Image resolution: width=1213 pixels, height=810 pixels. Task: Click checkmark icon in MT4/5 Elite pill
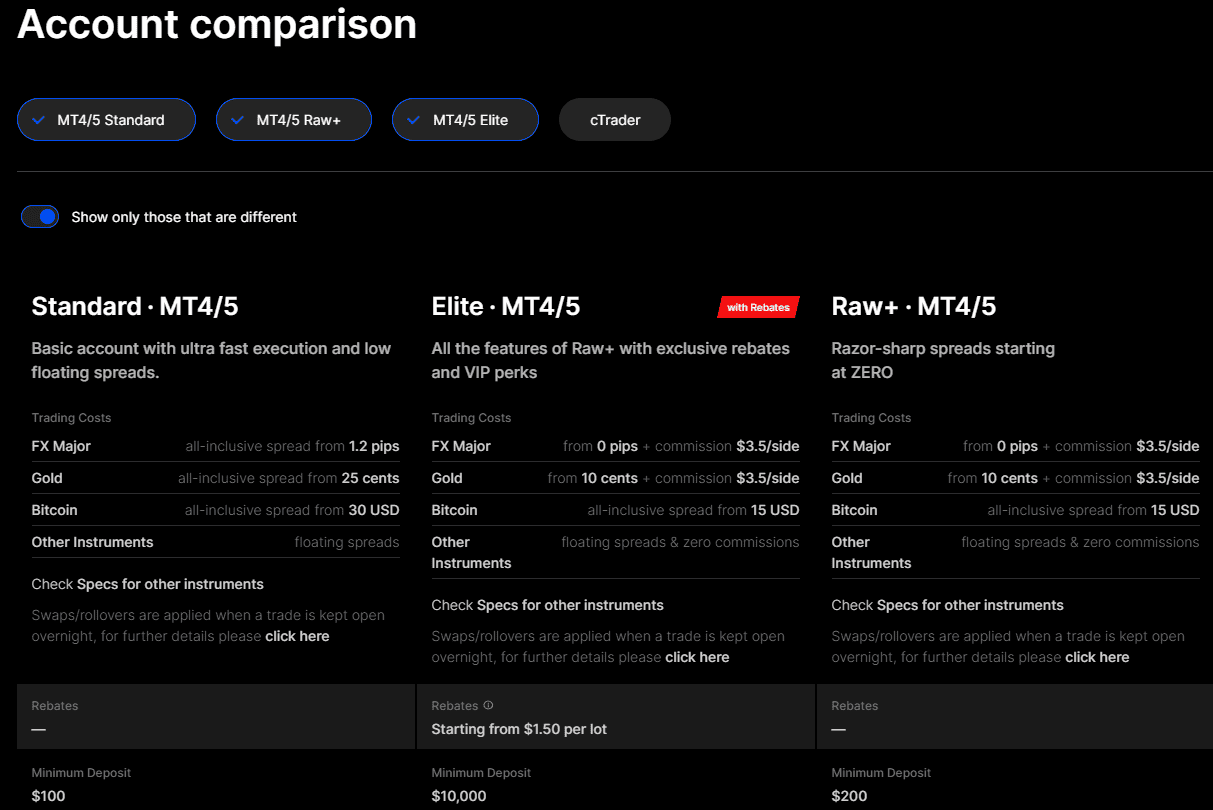[x=411, y=119]
